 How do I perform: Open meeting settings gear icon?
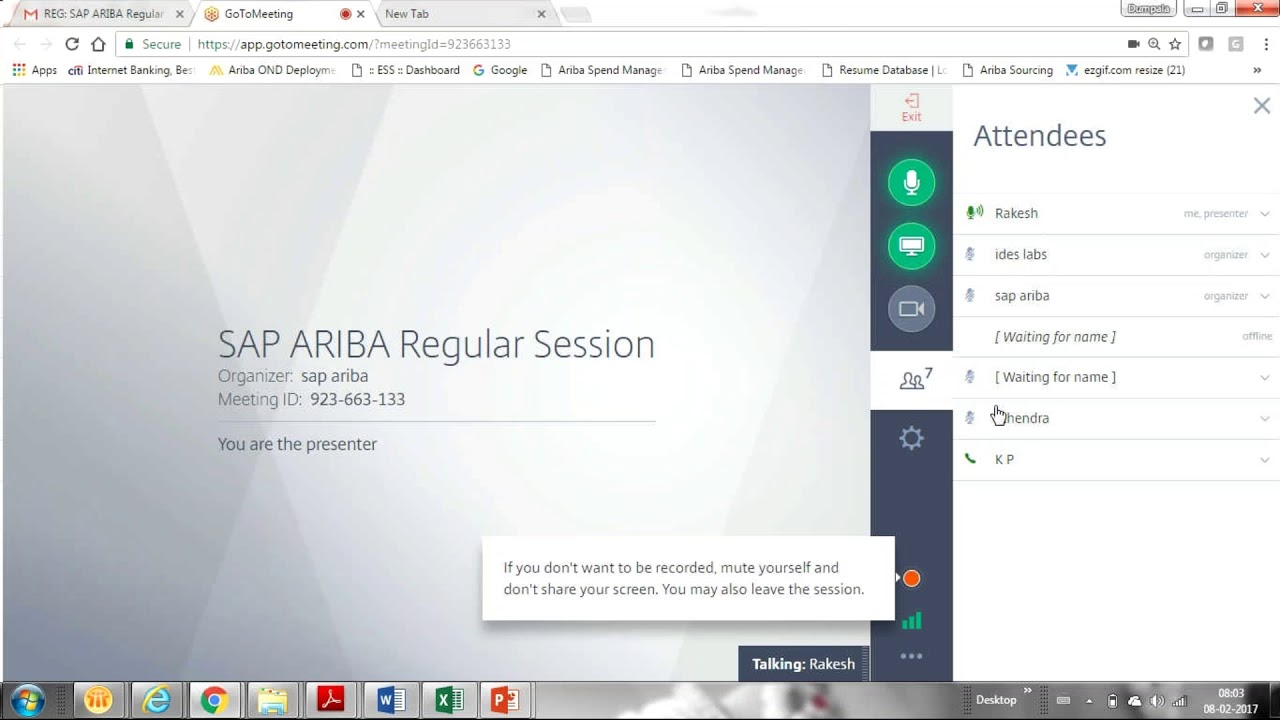(x=911, y=438)
